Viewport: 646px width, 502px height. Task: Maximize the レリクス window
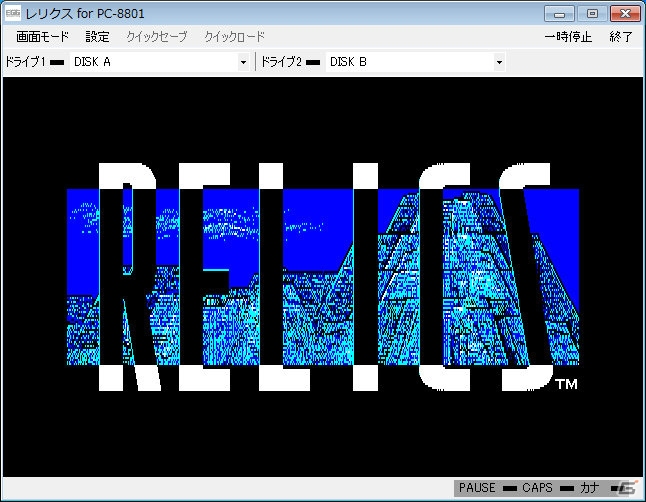point(592,14)
